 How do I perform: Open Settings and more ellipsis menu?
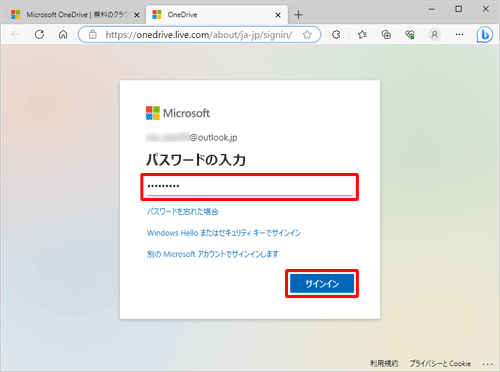(x=459, y=34)
